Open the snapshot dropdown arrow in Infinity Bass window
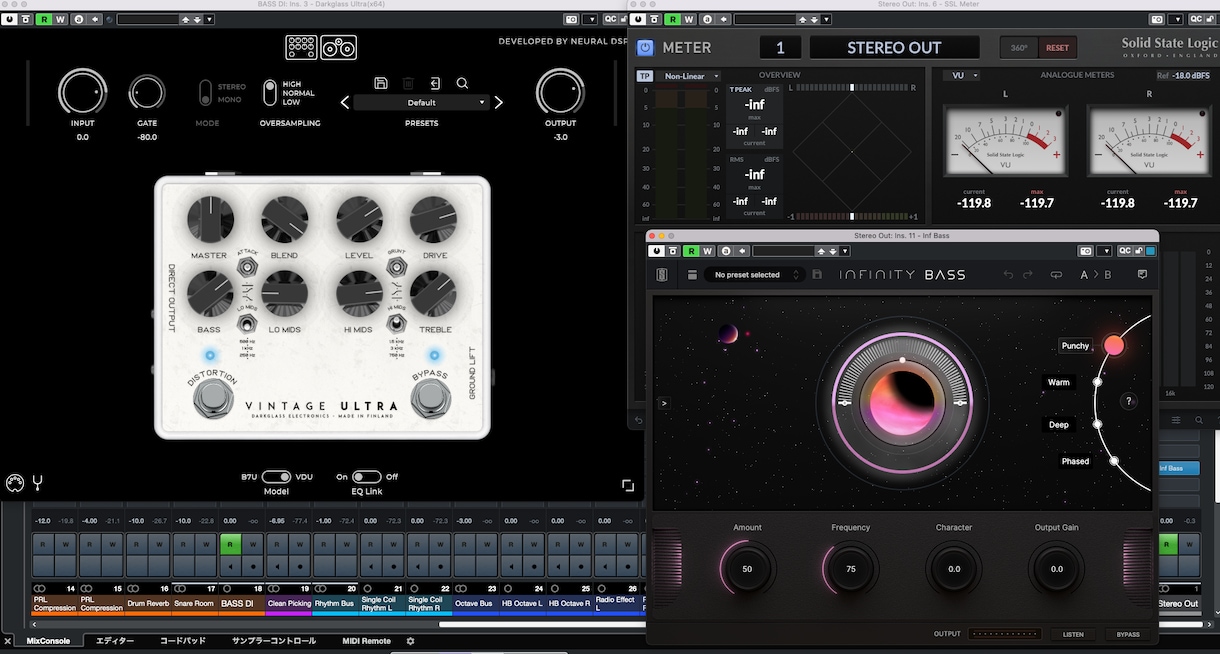This screenshot has width=1220, height=654. [1104, 251]
